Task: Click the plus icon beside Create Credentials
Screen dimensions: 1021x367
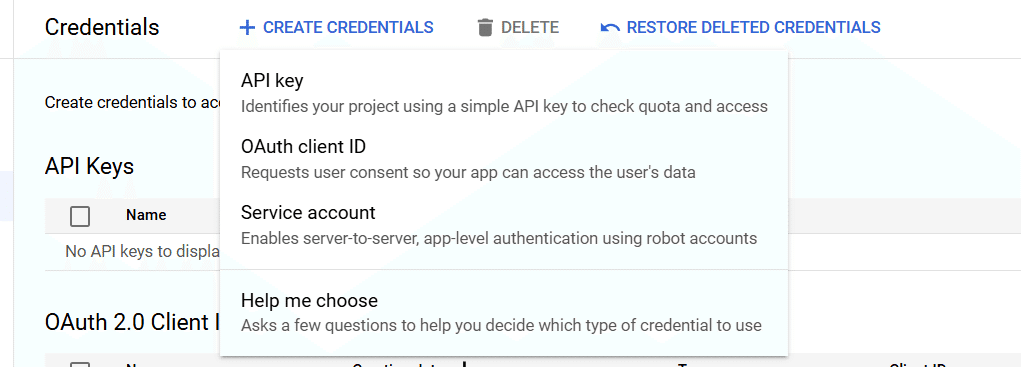Action: click(247, 27)
